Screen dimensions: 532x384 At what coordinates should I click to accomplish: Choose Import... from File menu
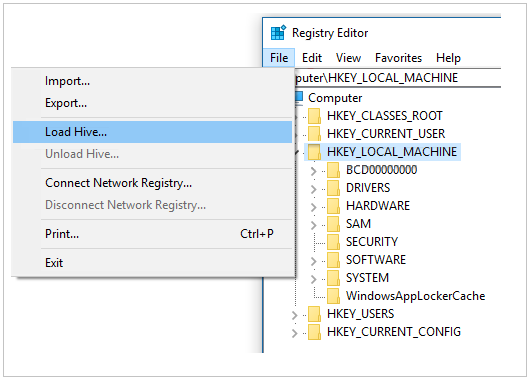152,81
